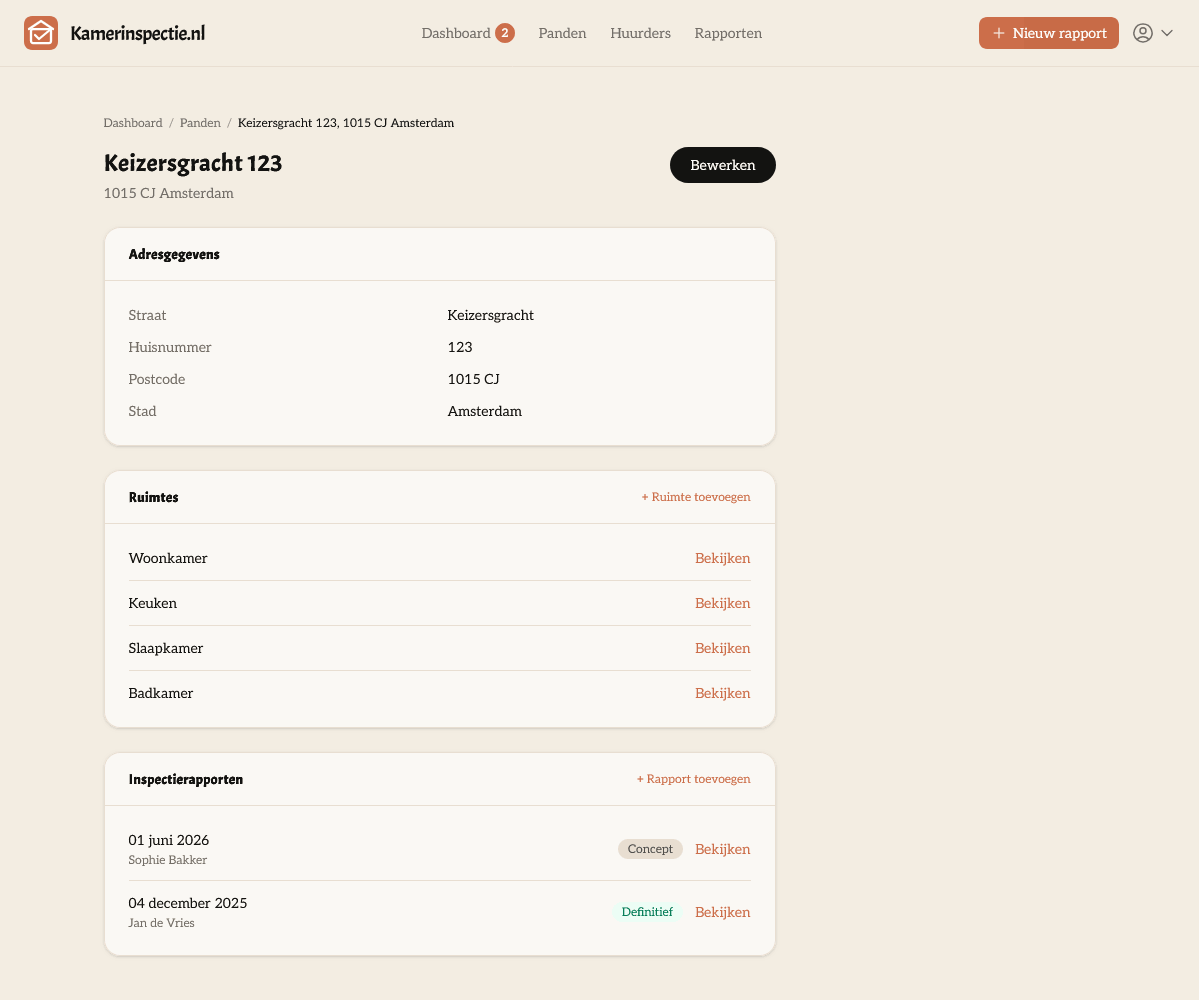
Task: Click the Adresgegevens card heading
Action: pos(174,255)
